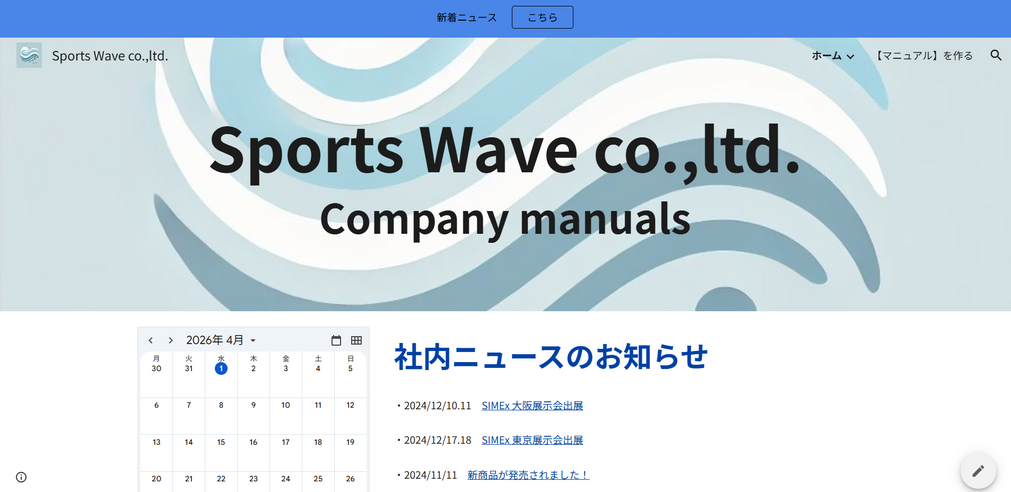Select today's date 1 in calendar
Screen dimensions: 1011x492
tap(221, 368)
